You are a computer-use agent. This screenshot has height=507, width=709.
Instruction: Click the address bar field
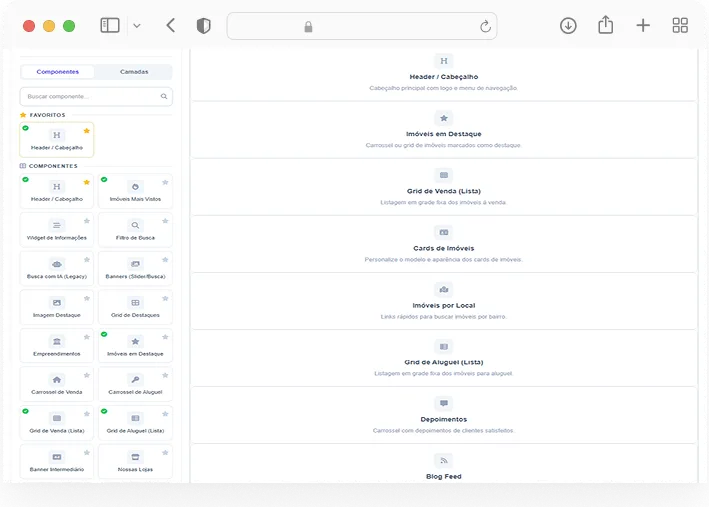coord(362,26)
